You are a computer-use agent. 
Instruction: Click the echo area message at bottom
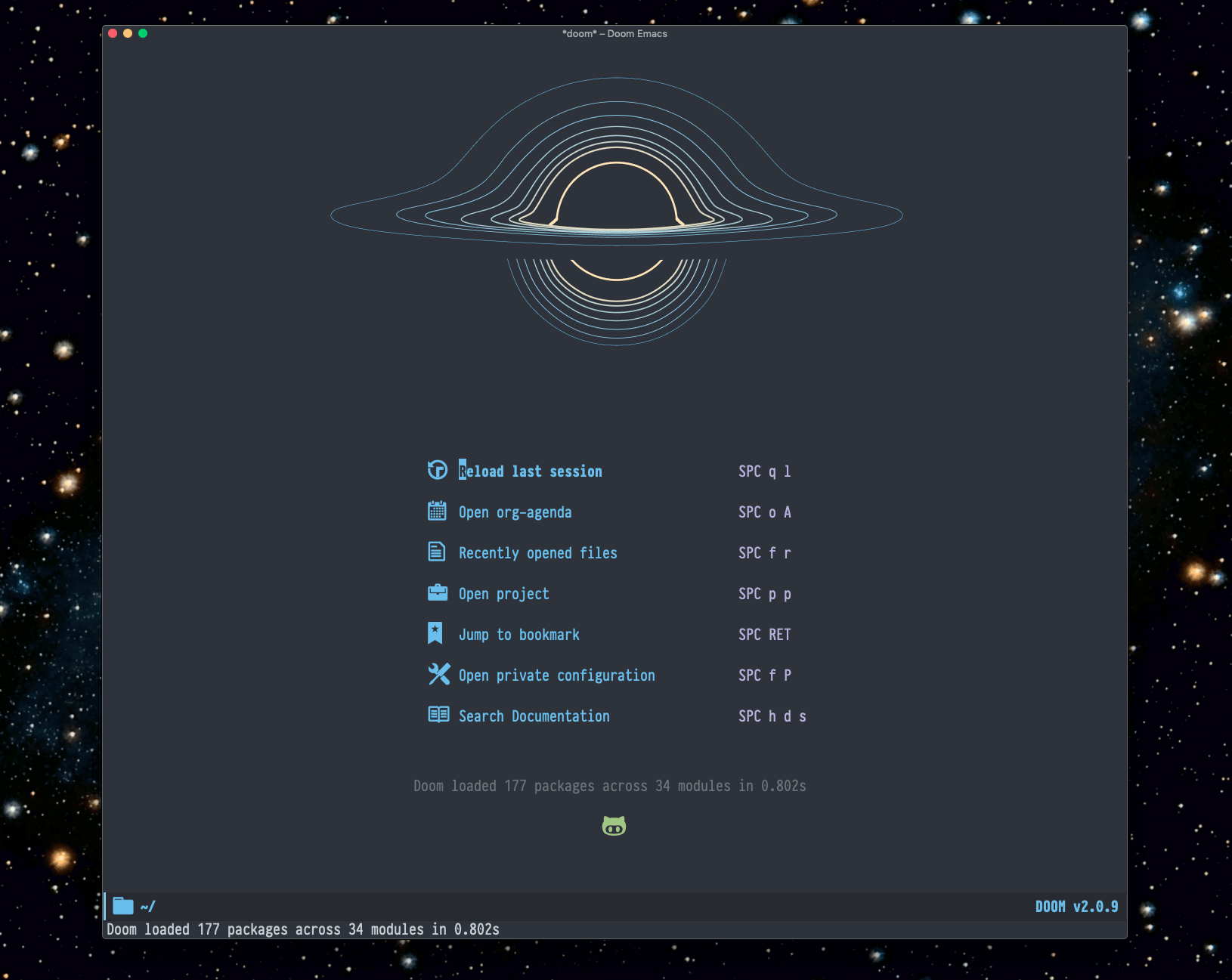pos(303,929)
